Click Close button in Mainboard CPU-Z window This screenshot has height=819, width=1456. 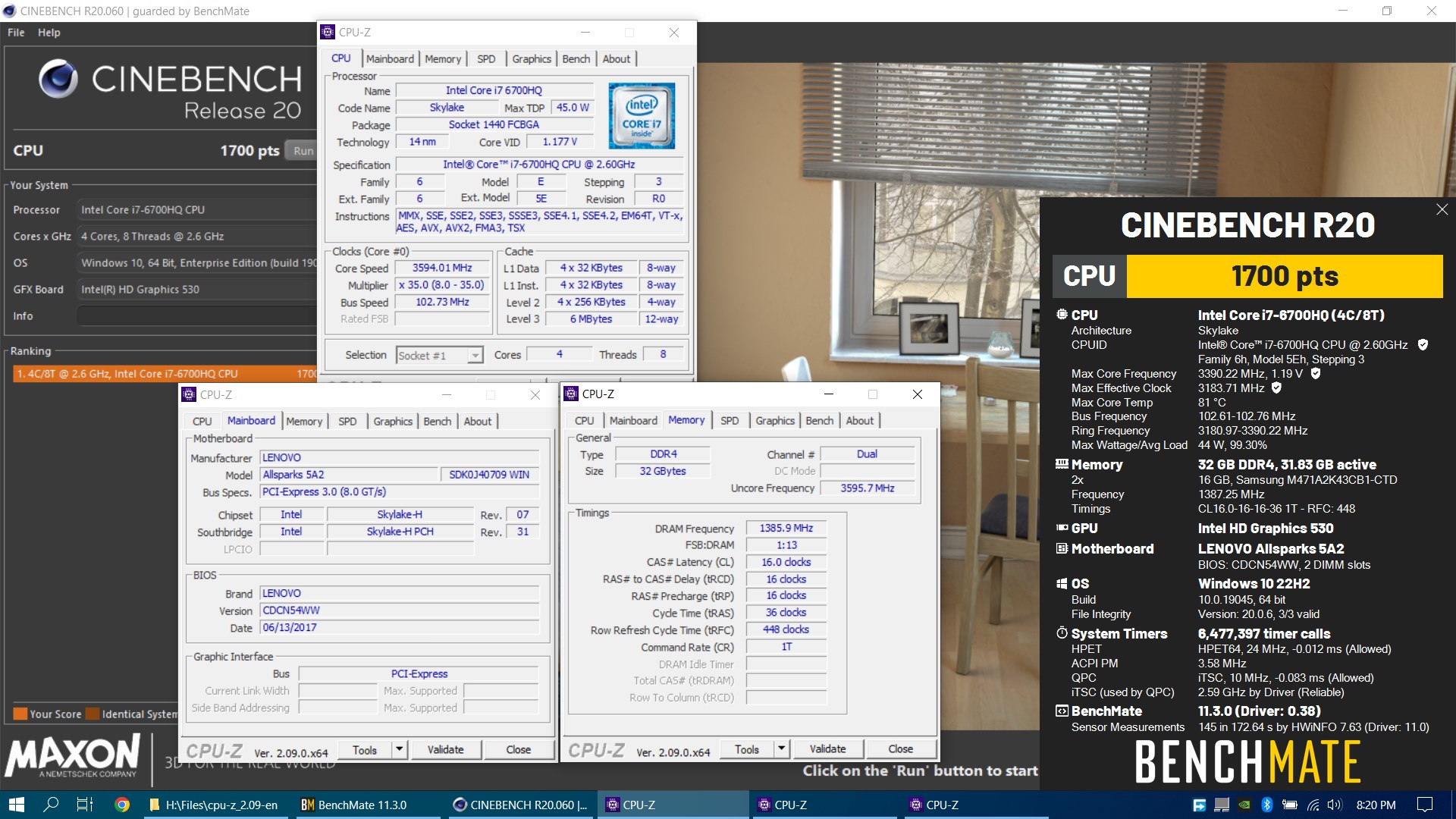point(519,750)
